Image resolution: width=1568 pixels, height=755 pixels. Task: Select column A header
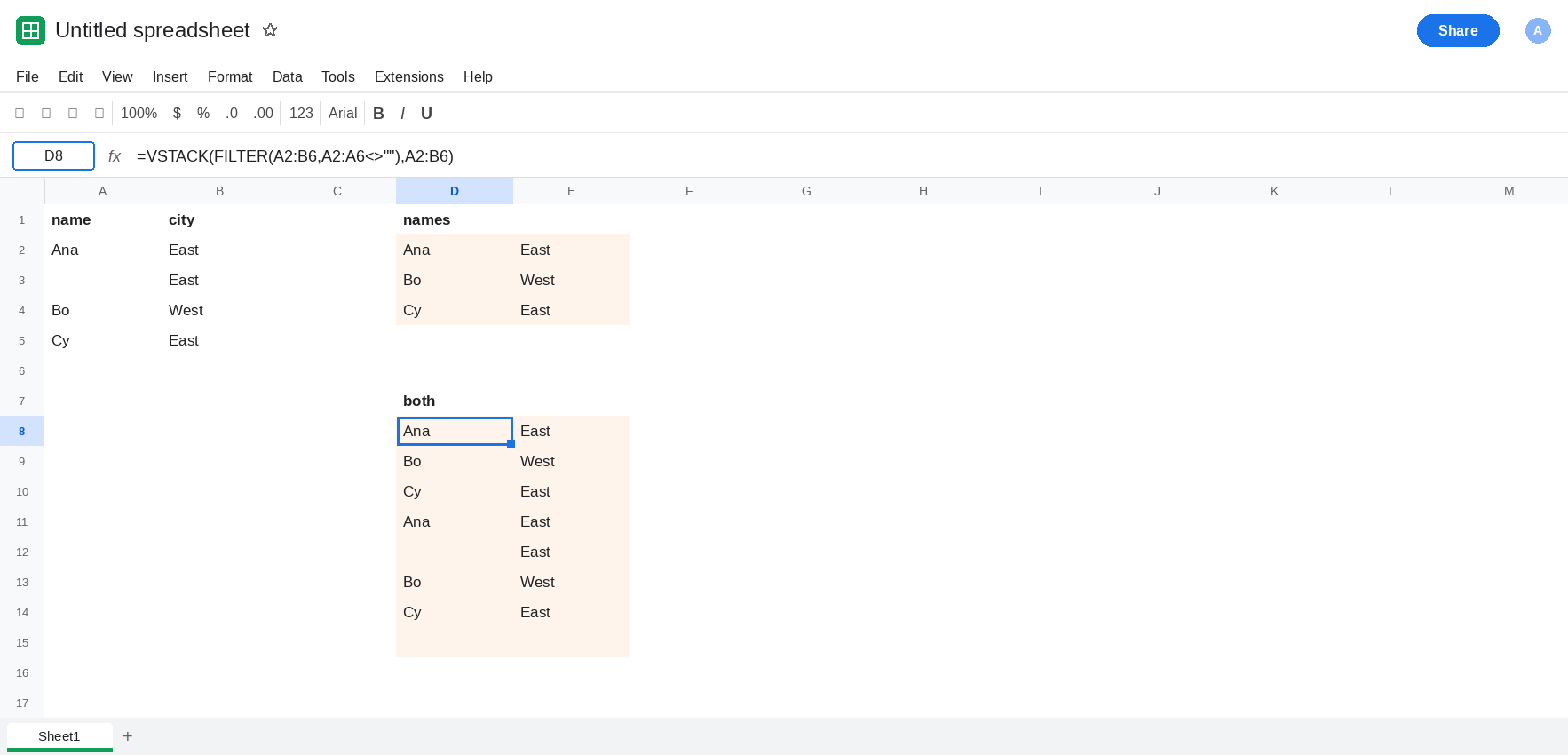[103, 191]
